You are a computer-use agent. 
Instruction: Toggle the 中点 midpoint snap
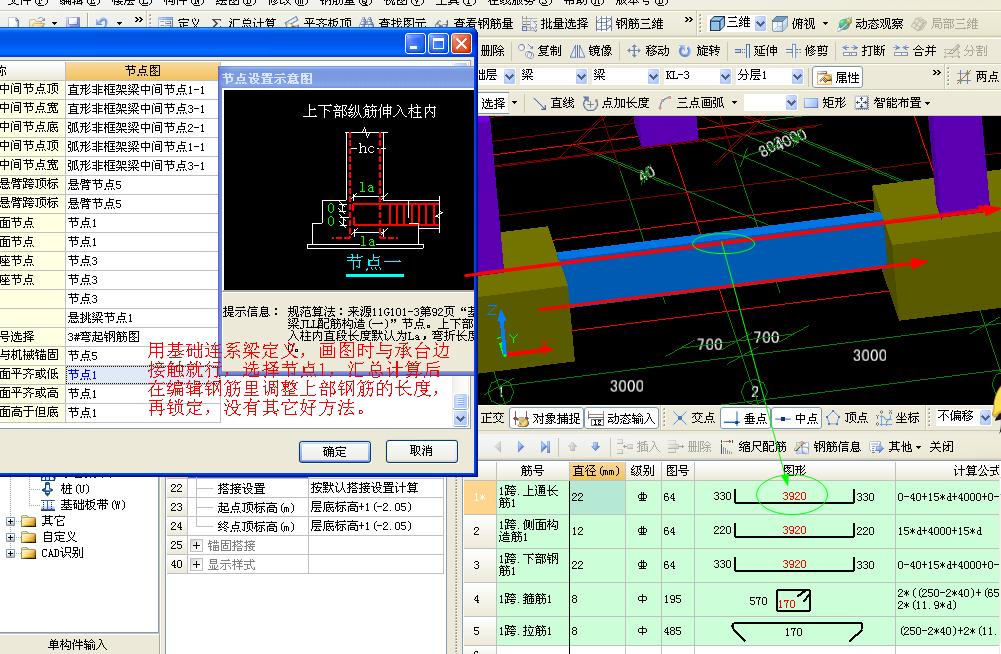click(x=796, y=418)
